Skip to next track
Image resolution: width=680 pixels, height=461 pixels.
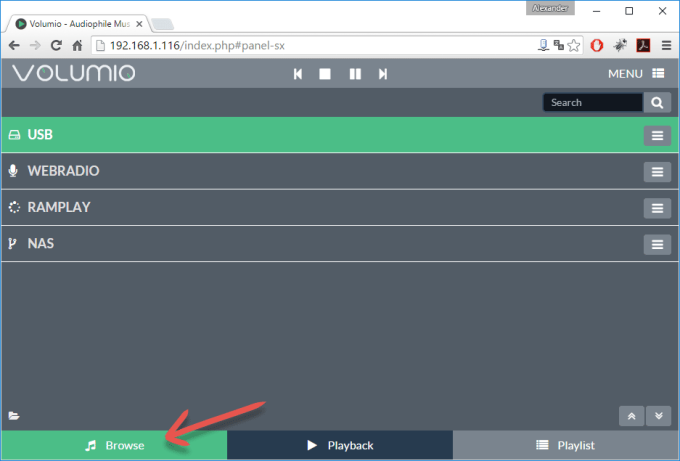click(x=382, y=74)
